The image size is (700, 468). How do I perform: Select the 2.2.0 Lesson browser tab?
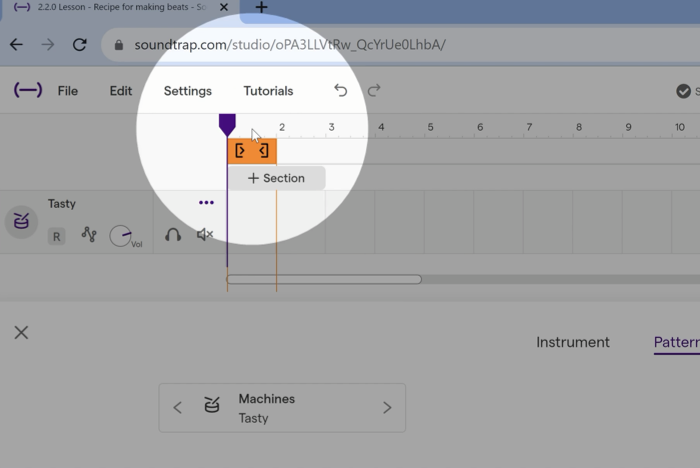pyautogui.click(x=121, y=7)
